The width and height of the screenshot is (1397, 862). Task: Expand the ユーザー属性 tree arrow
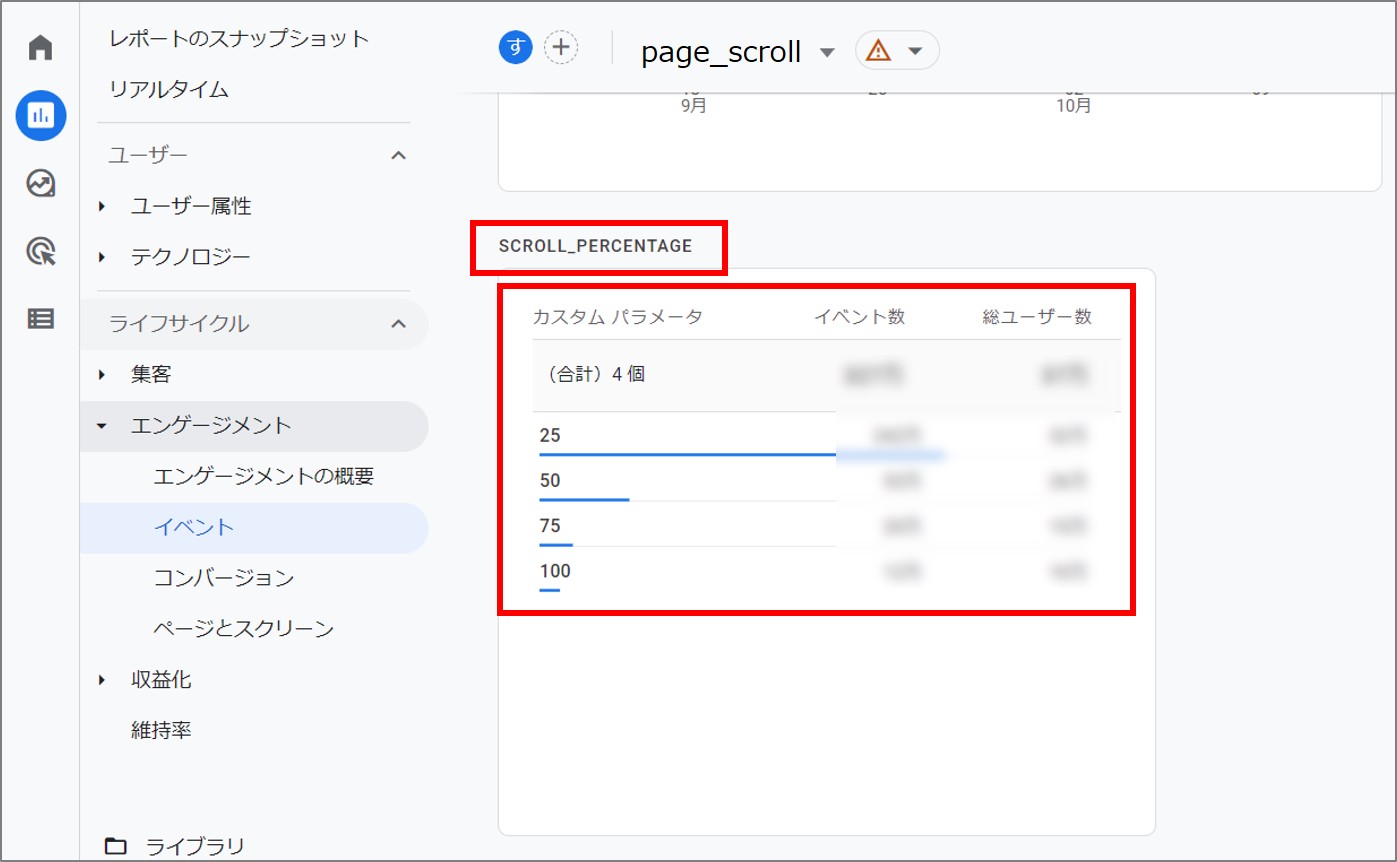pos(101,207)
